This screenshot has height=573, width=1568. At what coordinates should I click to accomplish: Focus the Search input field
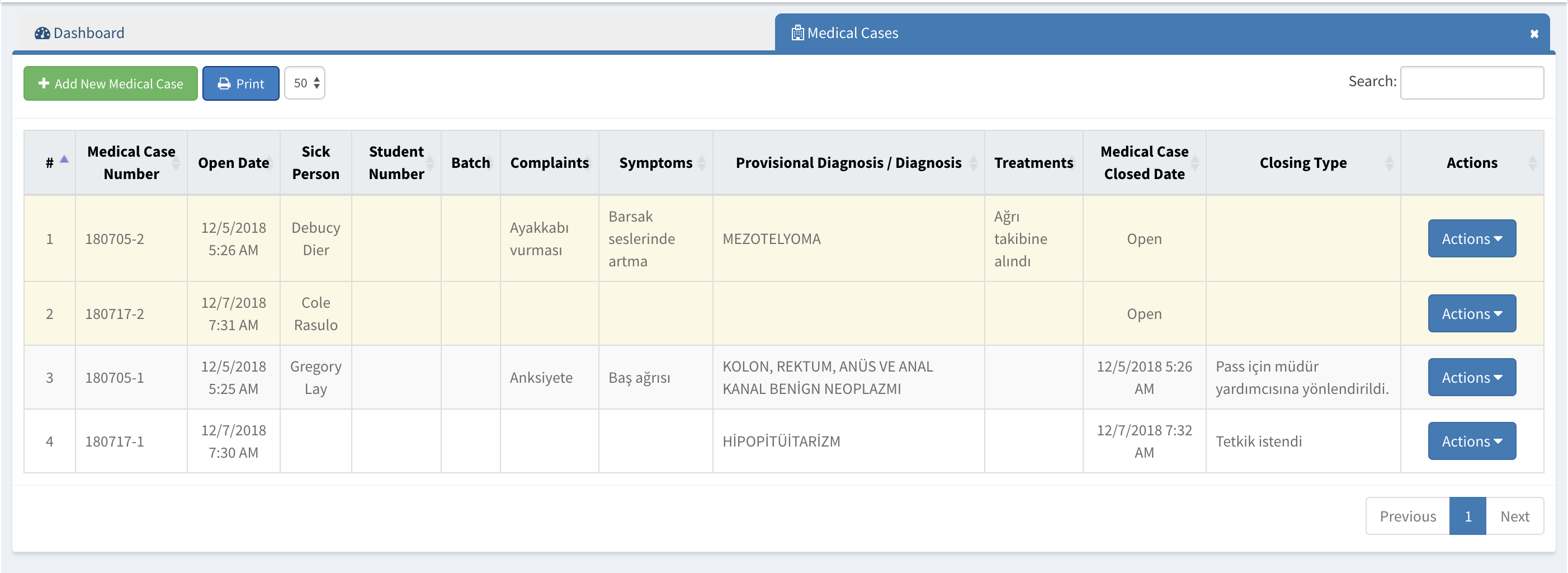click(1471, 83)
